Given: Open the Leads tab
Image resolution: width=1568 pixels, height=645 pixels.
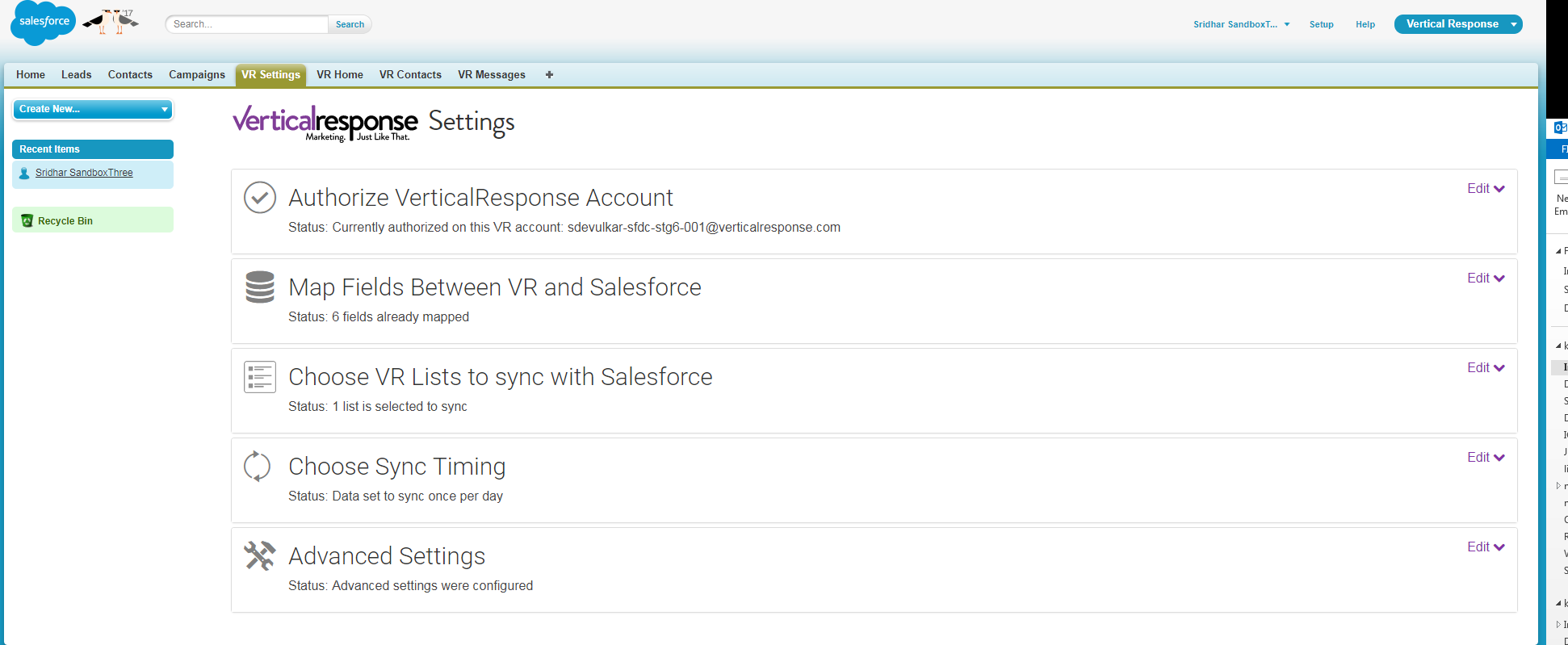Looking at the screenshot, I should tap(77, 75).
